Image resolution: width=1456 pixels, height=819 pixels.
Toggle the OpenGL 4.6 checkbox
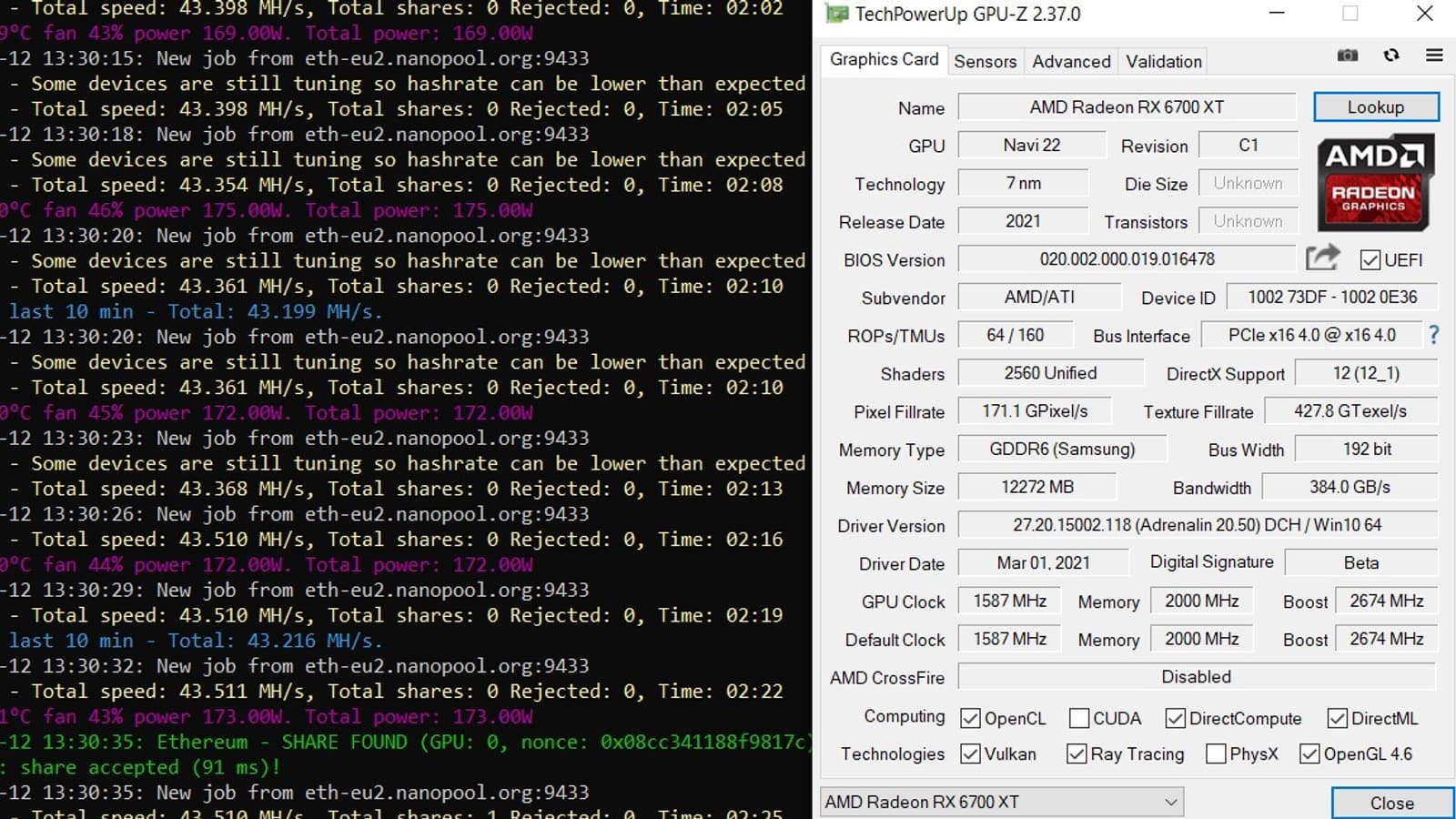click(x=1310, y=754)
